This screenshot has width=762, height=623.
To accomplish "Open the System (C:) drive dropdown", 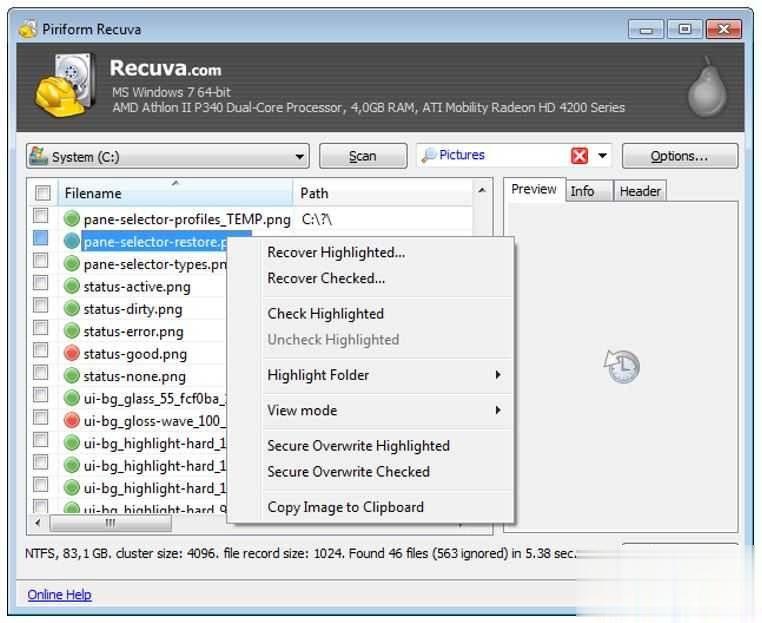I will point(168,156).
